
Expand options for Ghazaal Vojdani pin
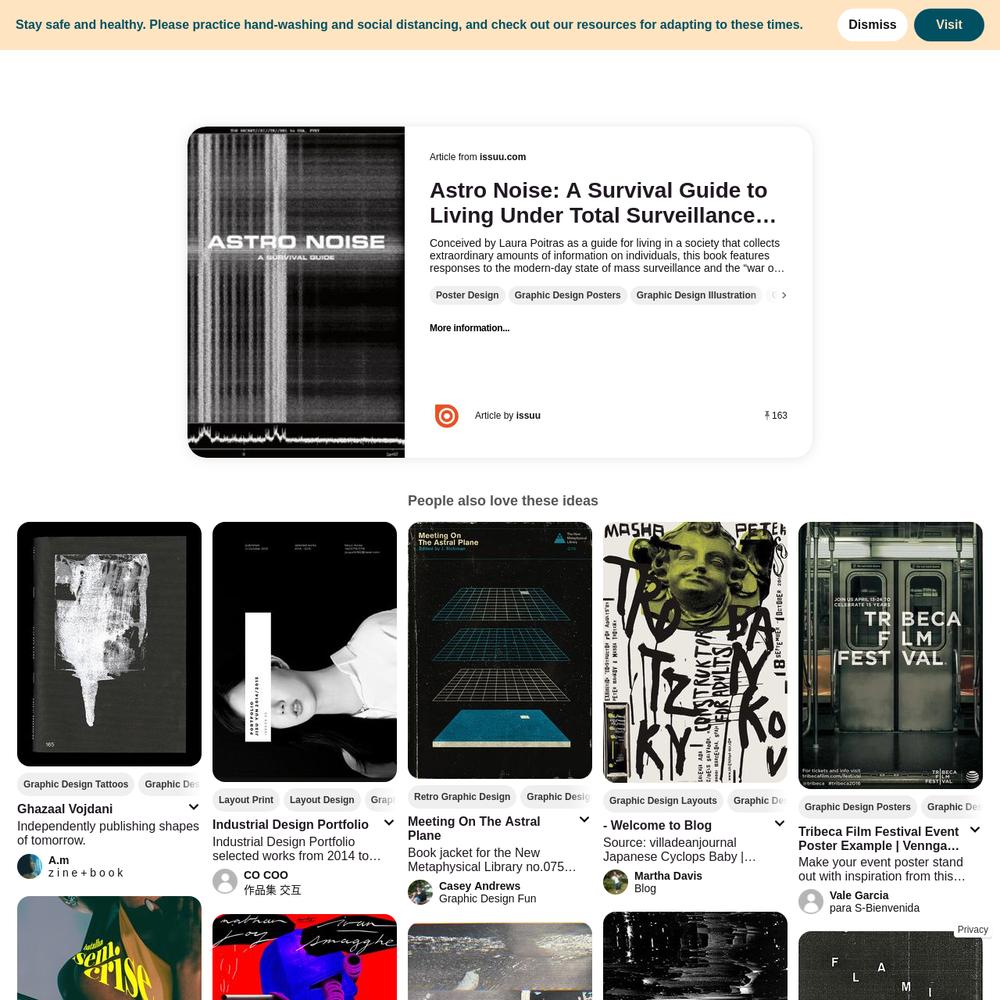coord(193,807)
